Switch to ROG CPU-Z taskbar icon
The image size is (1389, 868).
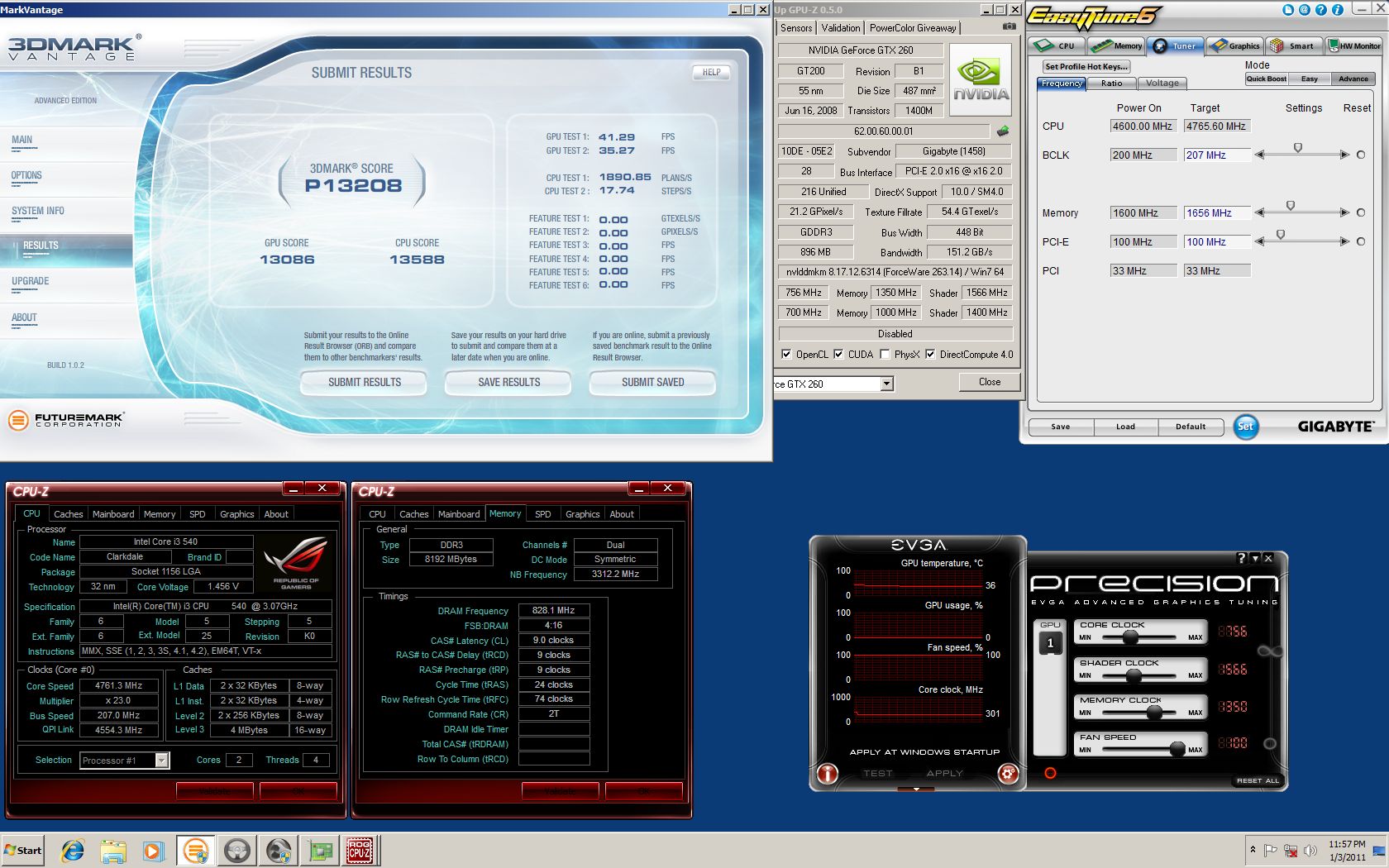pyautogui.click(x=360, y=850)
